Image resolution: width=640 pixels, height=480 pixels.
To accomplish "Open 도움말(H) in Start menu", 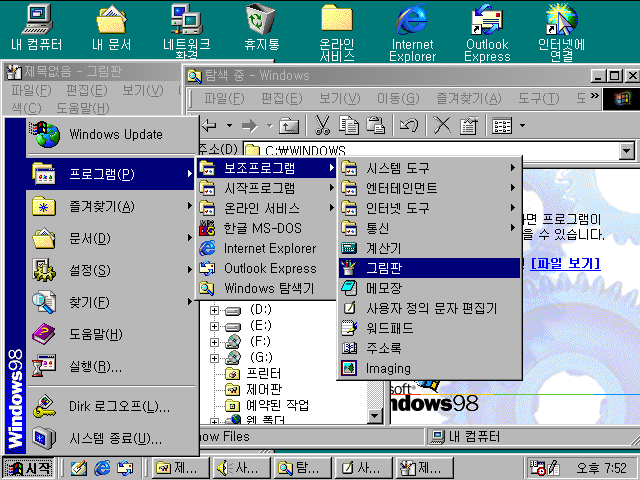I will pyautogui.click(x=111, y=334).
